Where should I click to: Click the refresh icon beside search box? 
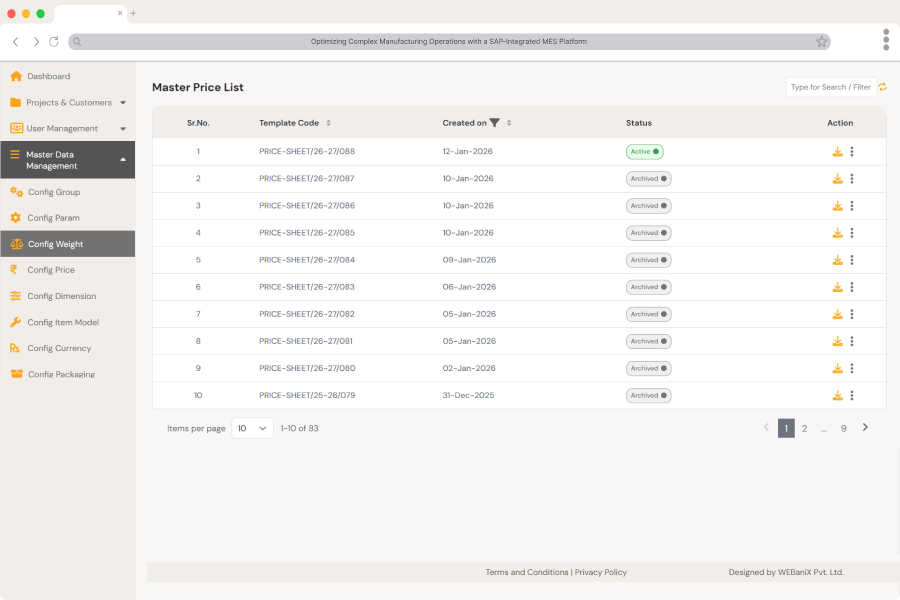click(x=883, y=87)
